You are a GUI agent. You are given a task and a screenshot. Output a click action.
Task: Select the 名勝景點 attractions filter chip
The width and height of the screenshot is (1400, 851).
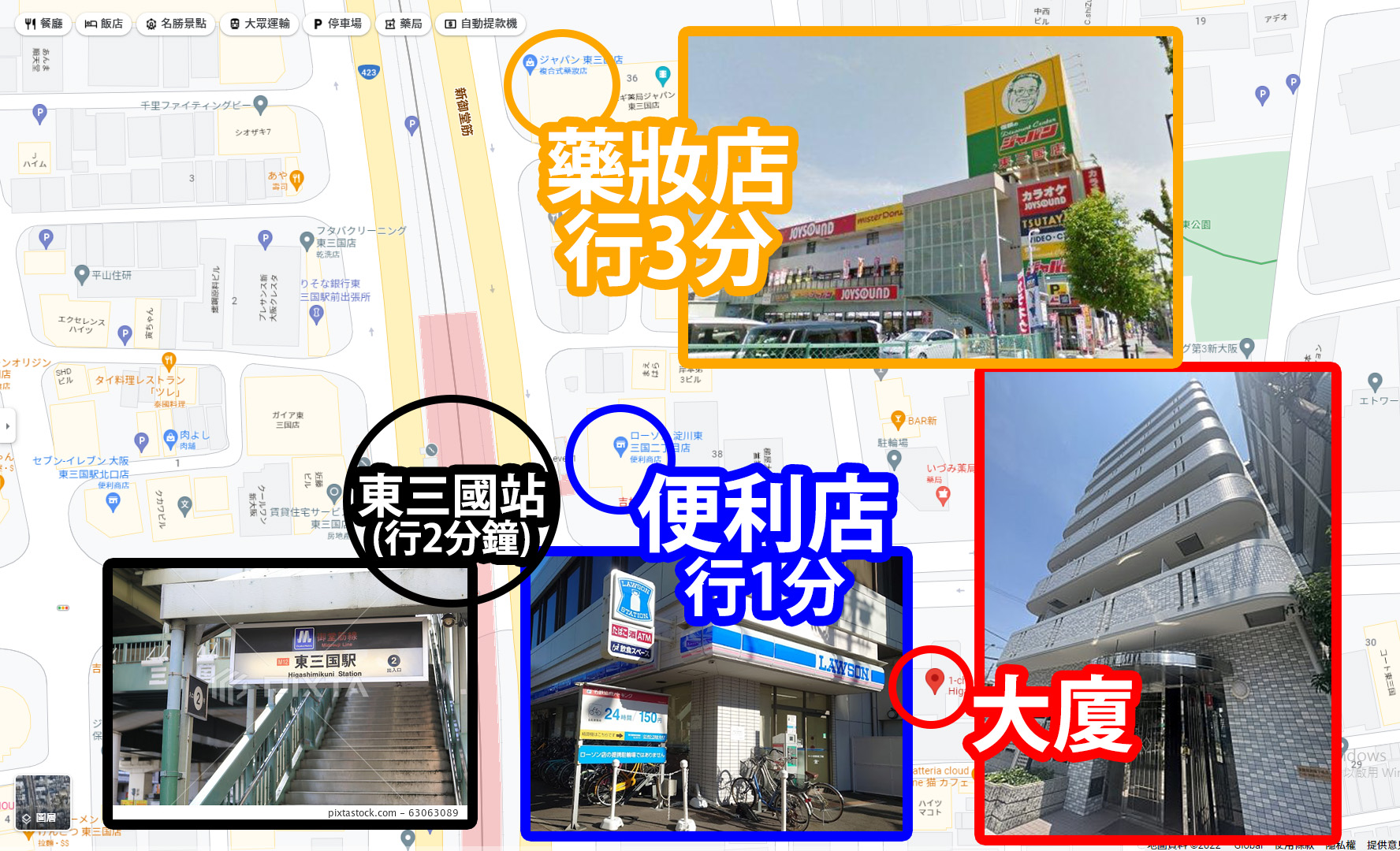pos(176,24)
